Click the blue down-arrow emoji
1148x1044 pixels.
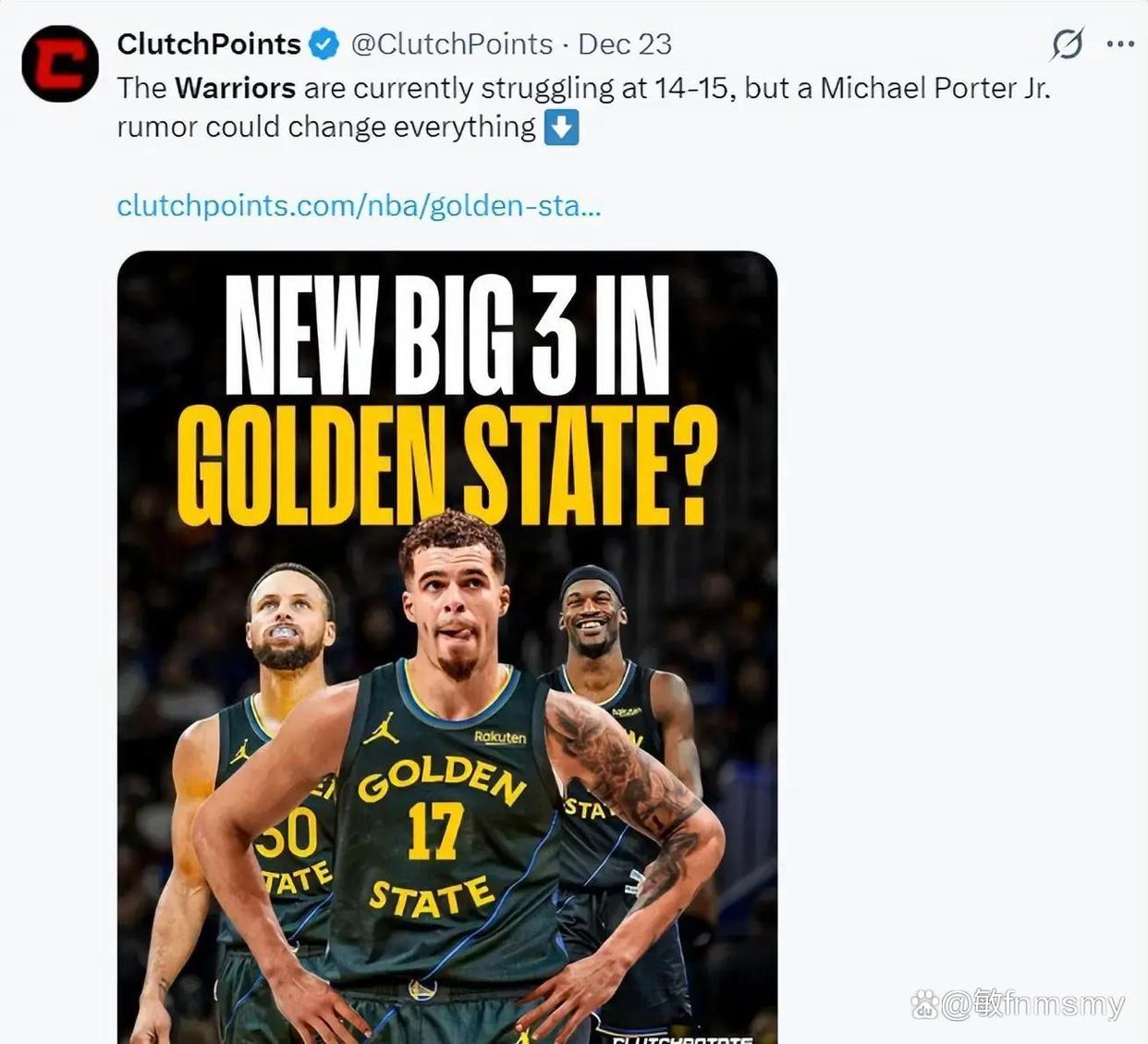pos(561,128)
